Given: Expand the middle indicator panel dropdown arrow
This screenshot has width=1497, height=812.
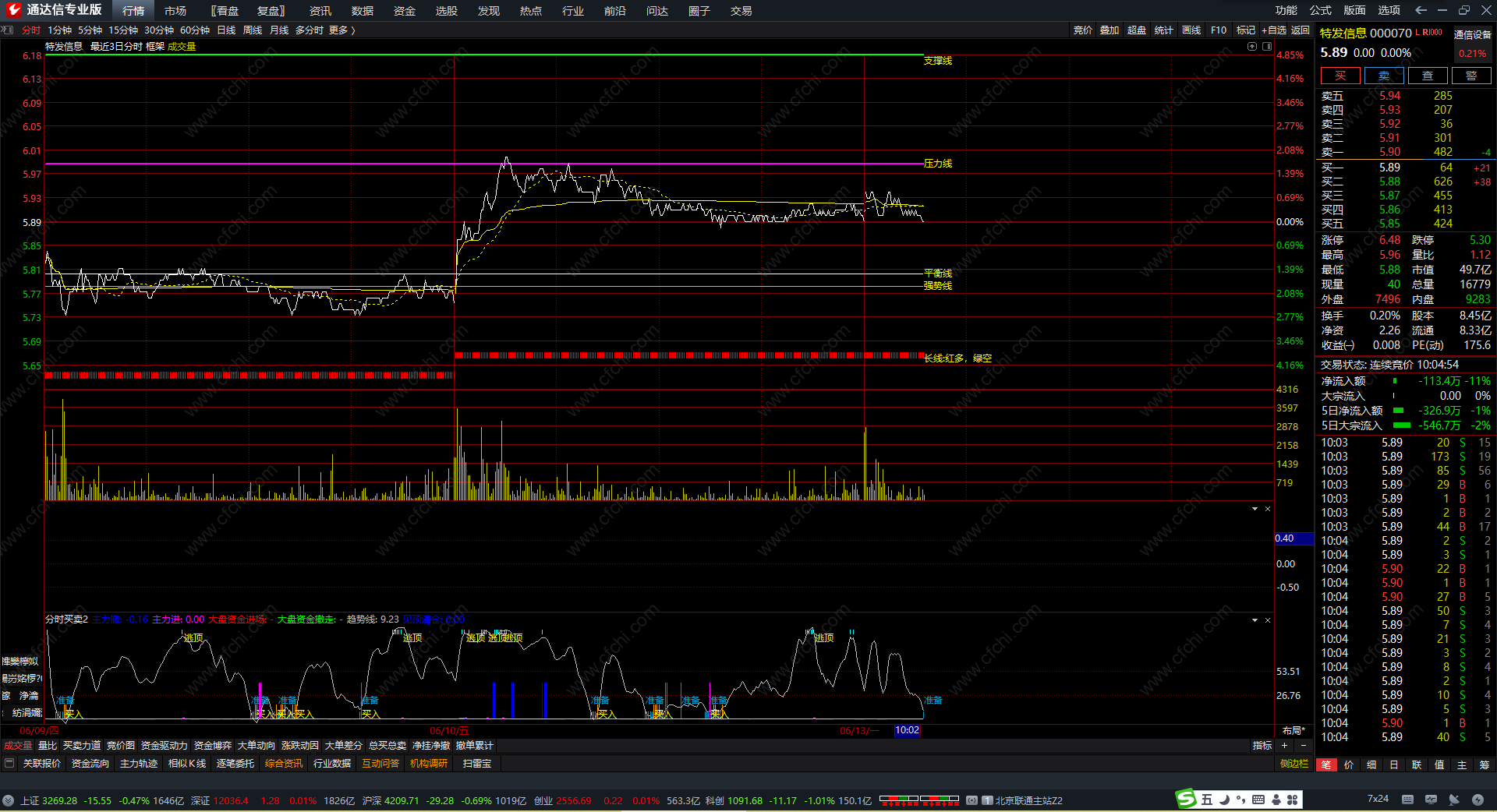Looking at the screenshot, I should point(1255,509).
